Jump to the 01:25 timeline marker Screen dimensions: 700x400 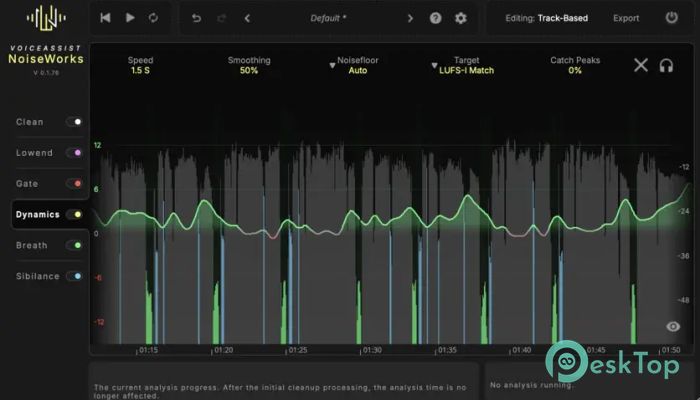(x=297, y=350)
